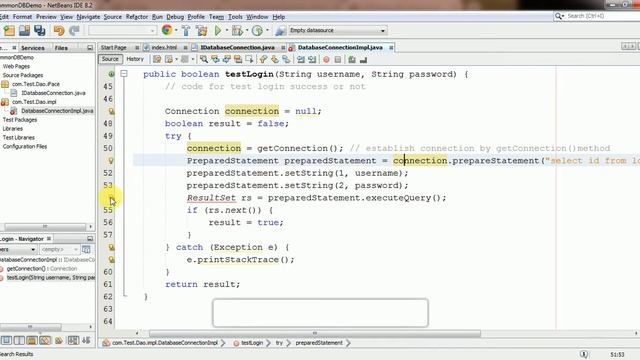The height and width of the screenshot is (360, 640).
Task: Click the Uncomment code icon at toolbar end
Action: [x=363, y=60]
